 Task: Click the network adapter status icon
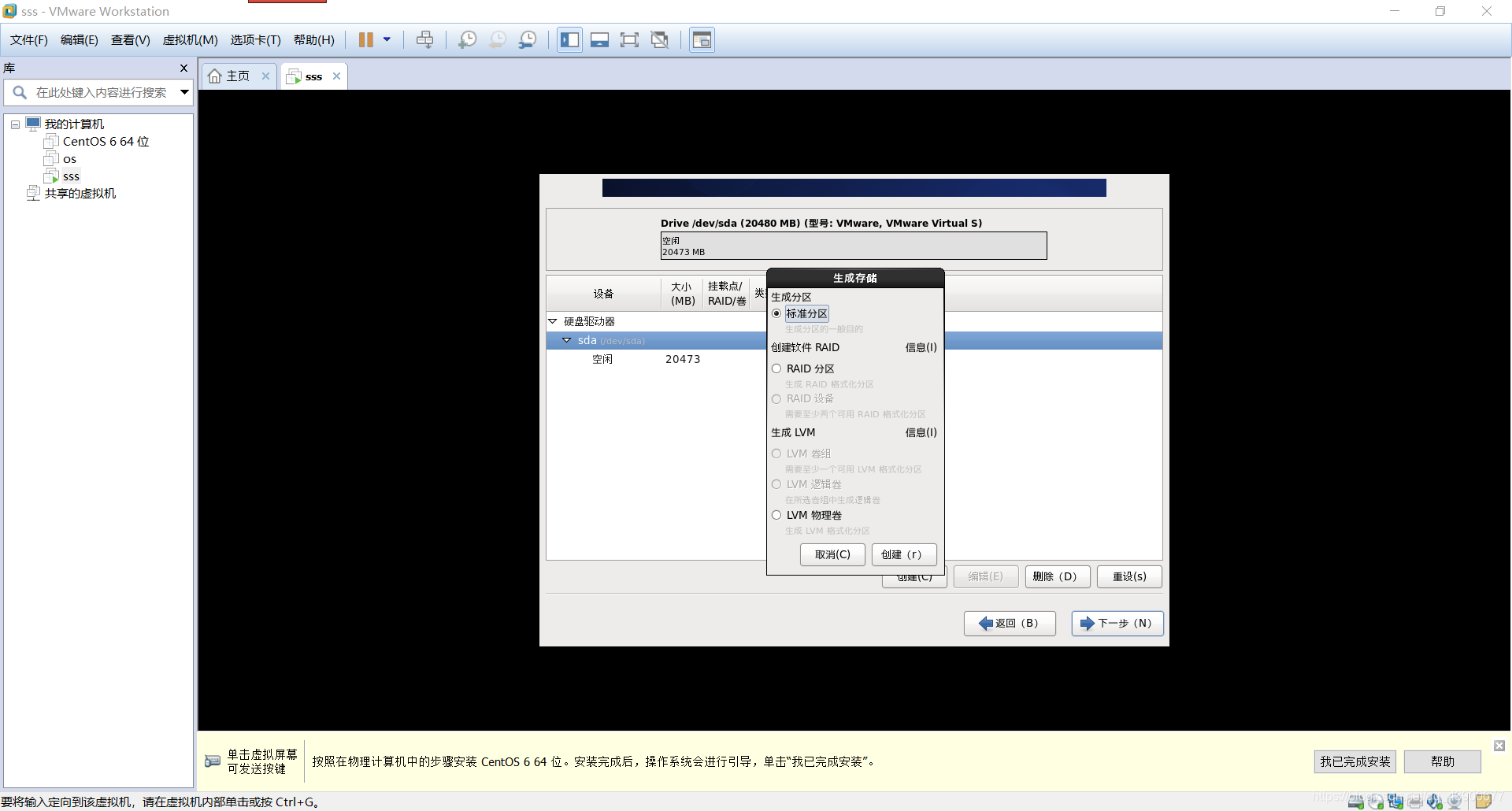(x=1395, y=802)
